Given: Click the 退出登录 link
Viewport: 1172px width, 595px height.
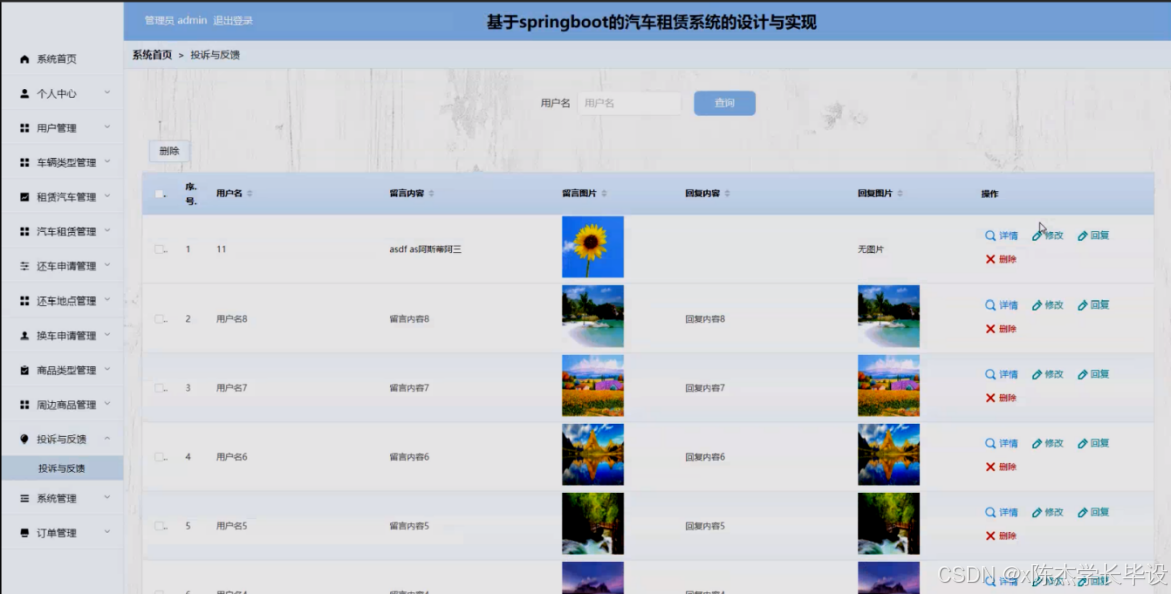Looking at the screenshot, I should point(233,21).
